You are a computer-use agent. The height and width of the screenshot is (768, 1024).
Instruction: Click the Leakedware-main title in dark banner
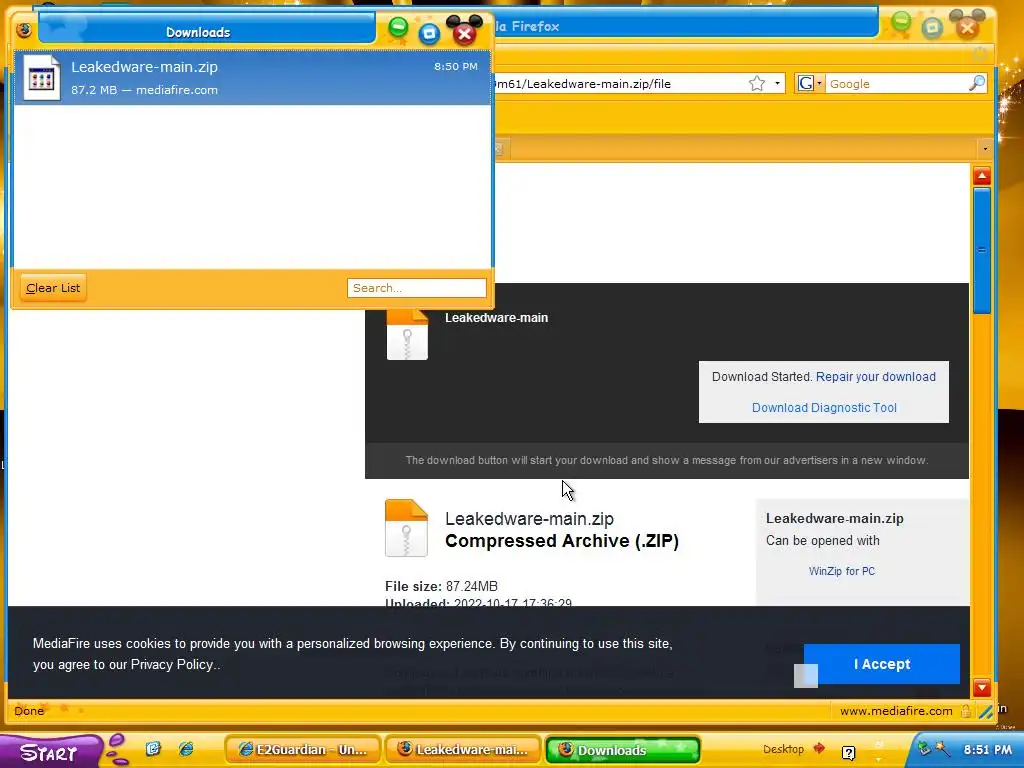click(496, 318)
